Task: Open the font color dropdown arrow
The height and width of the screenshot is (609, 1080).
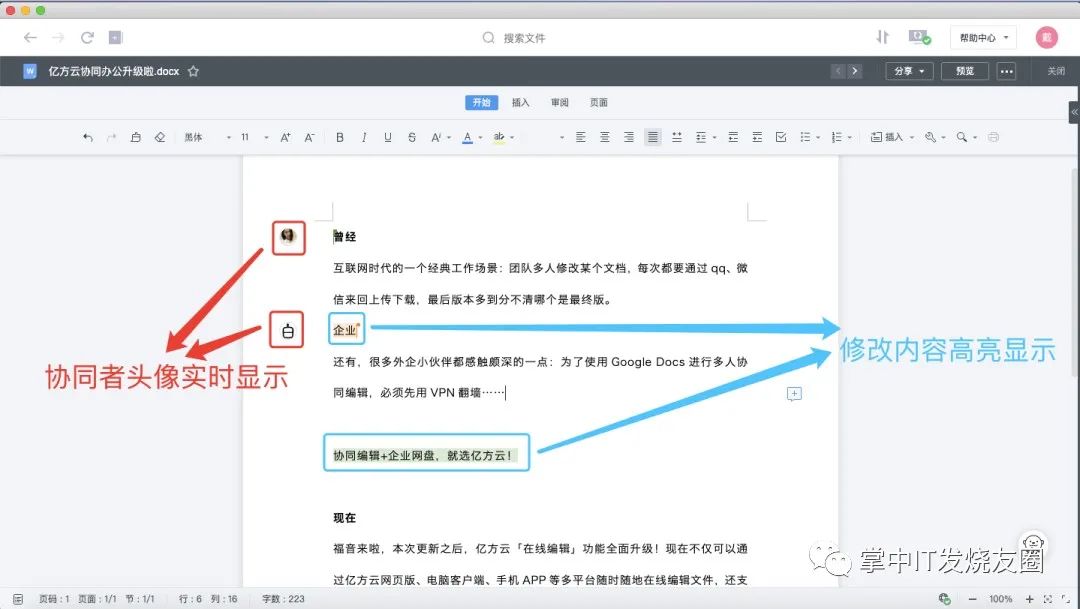Action: pyautogui.click(x=480, y=138)
